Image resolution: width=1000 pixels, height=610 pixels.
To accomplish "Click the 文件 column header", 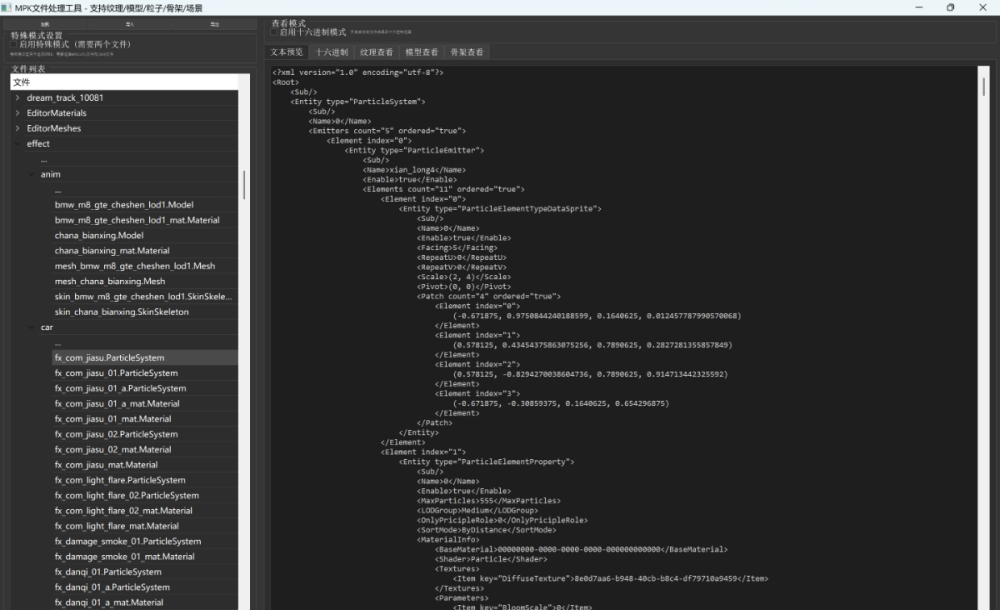I will 124,82.
